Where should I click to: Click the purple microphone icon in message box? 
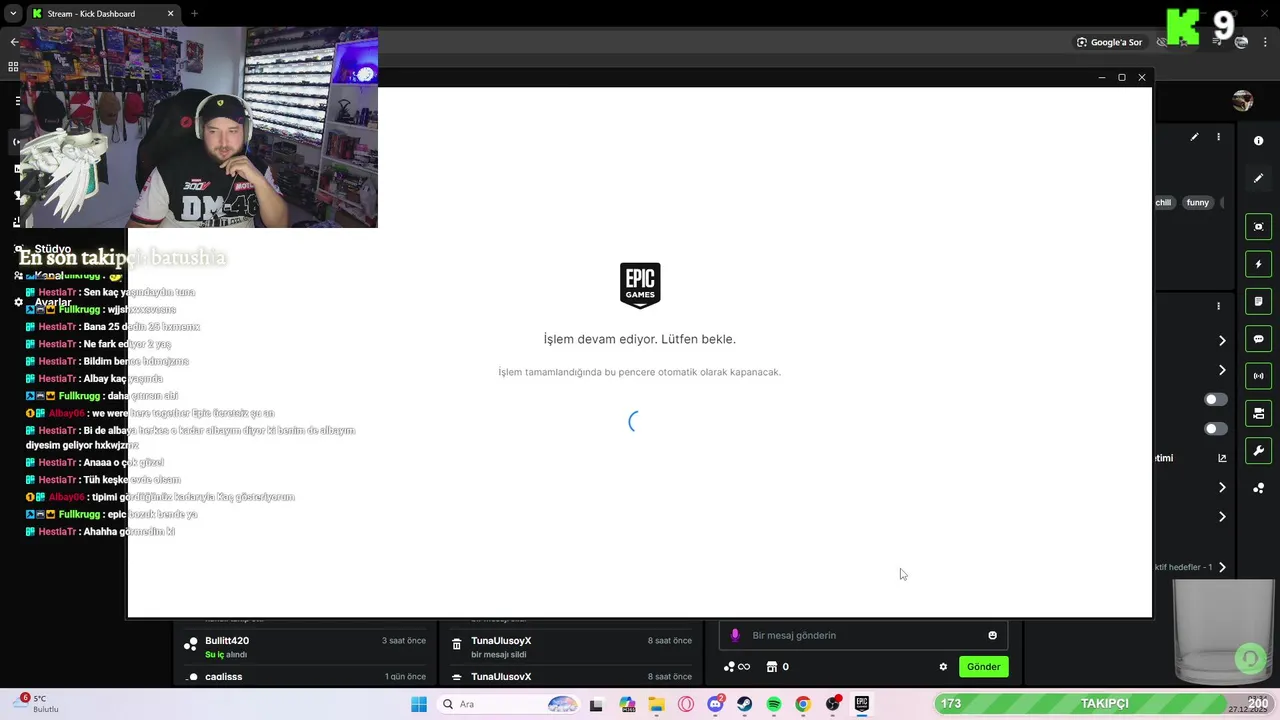coord(735,635)
